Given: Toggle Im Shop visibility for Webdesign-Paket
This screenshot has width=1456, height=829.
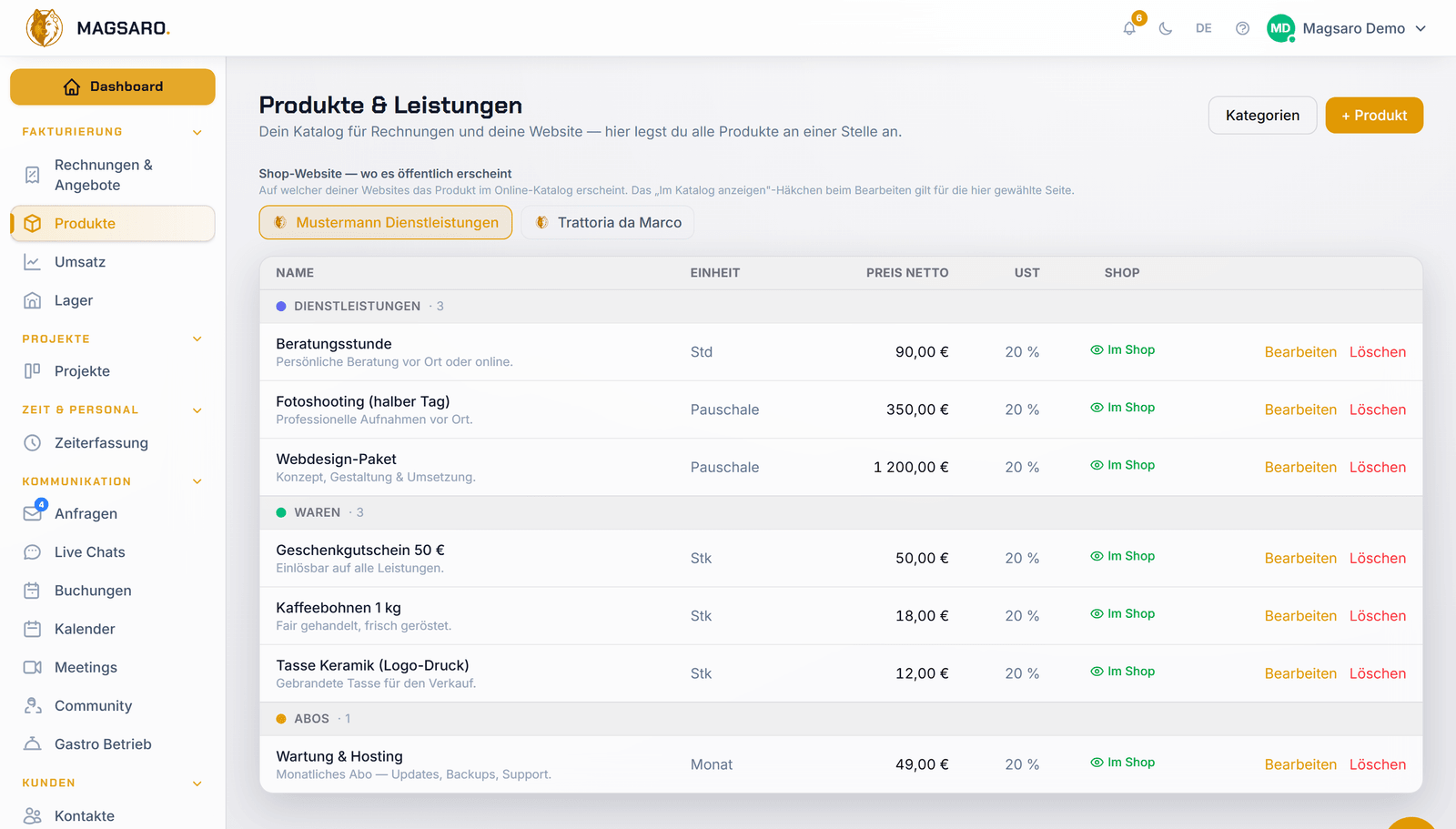Looking at the screenshot, I should tap(1123, 465).
